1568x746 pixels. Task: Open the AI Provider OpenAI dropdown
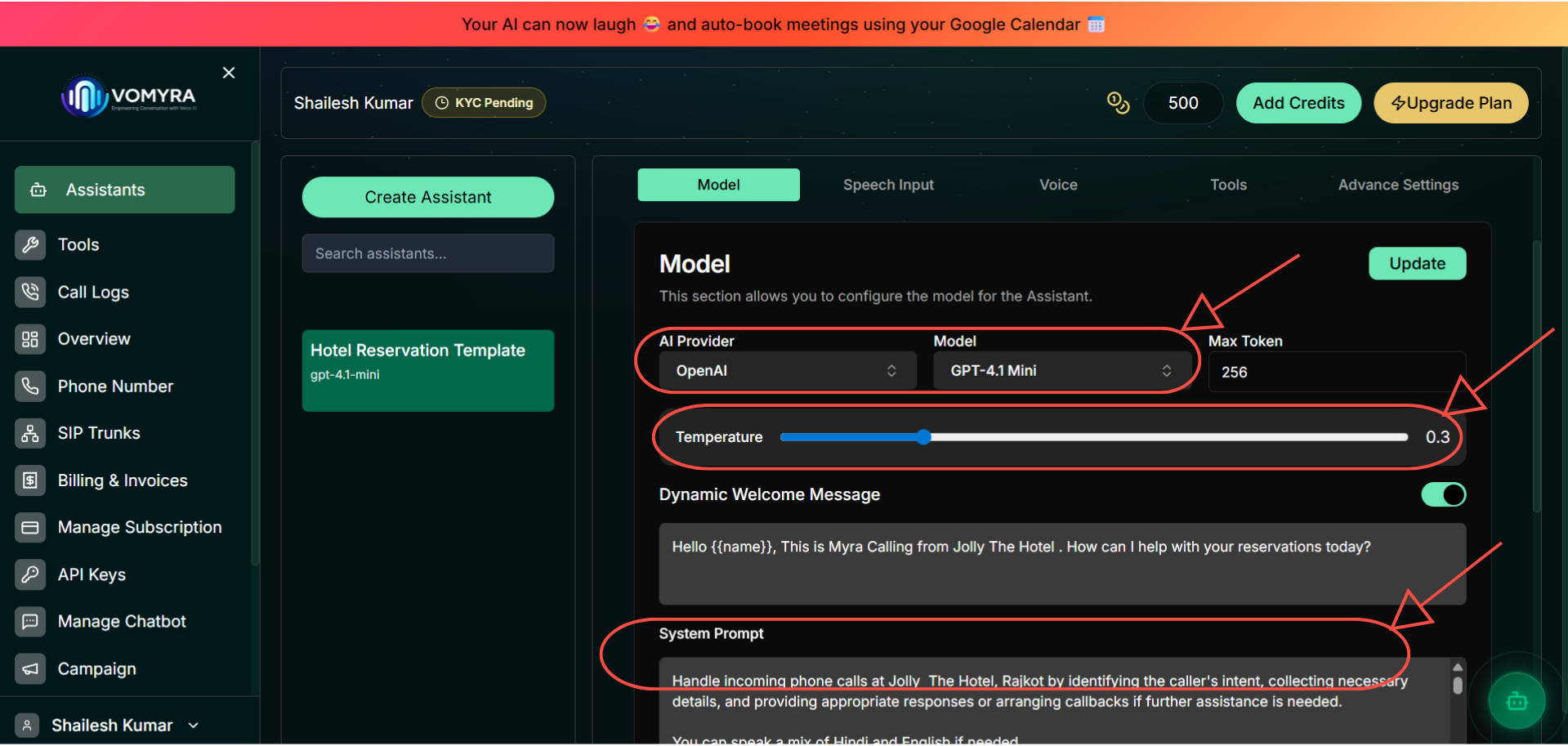(788, 371)
